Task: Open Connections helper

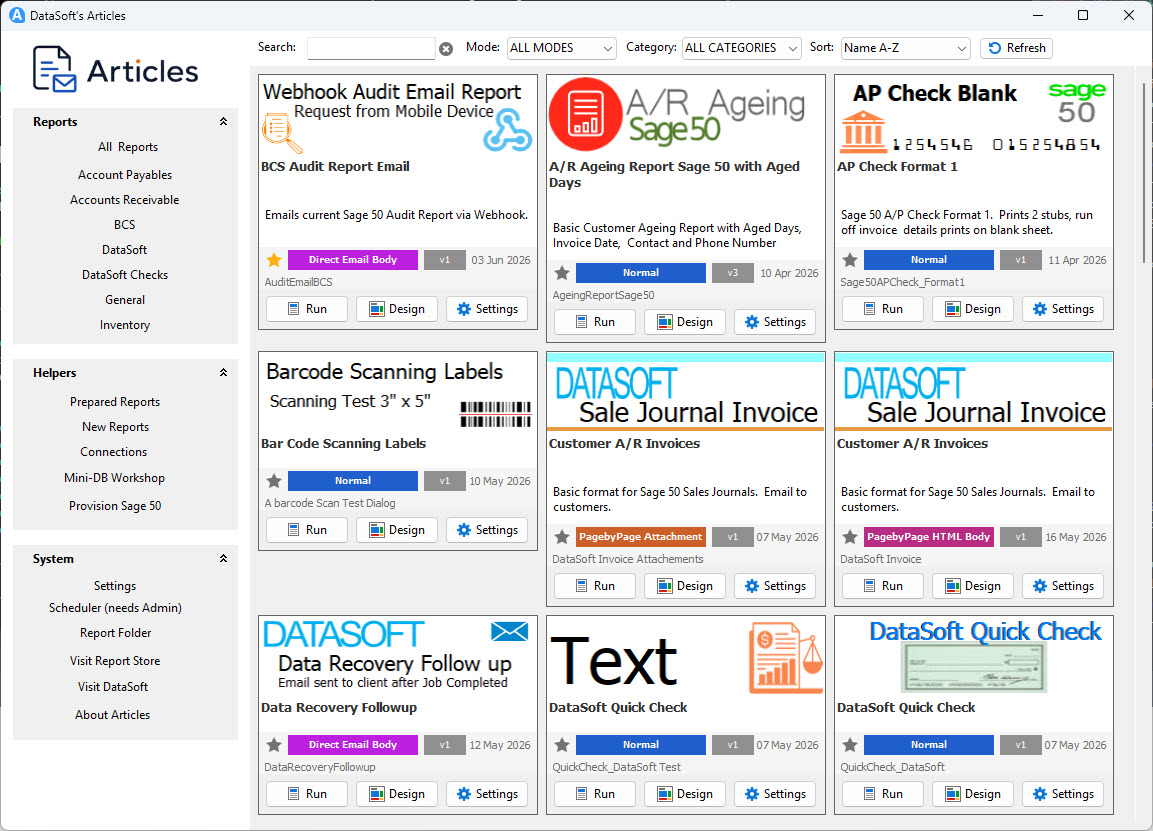Action: 114,452
